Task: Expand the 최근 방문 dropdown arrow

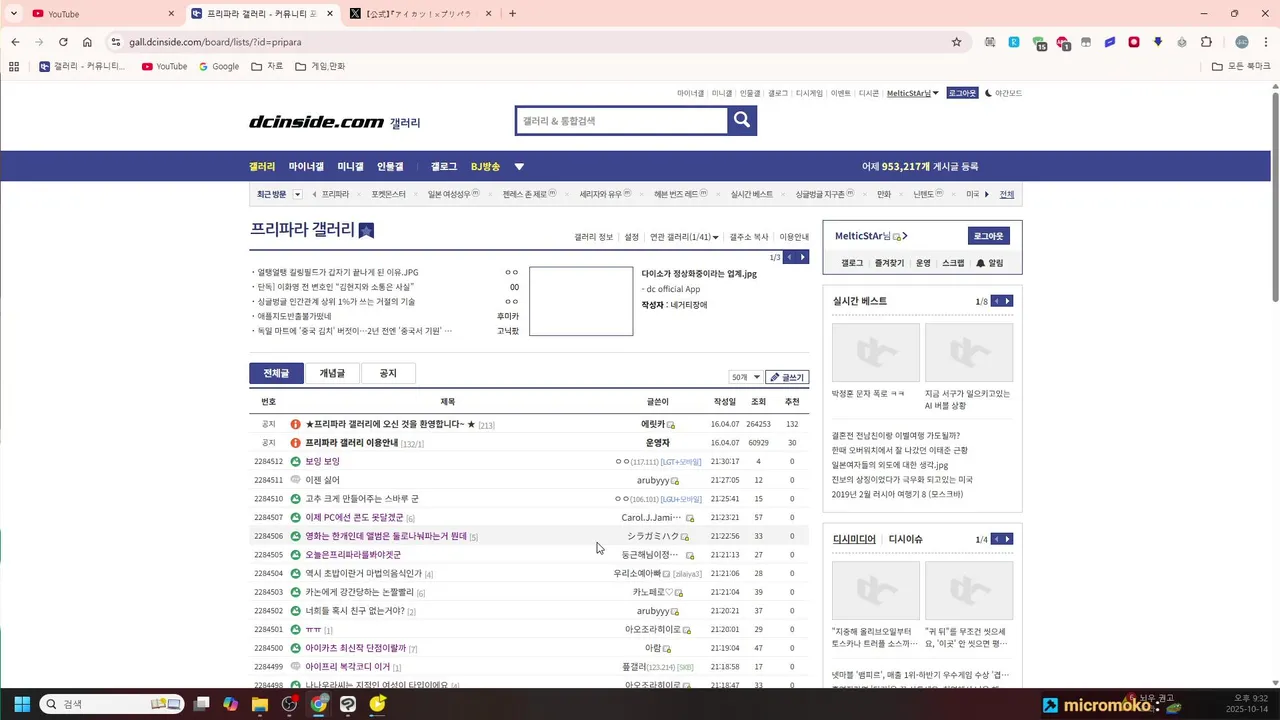Action: [x=297, y=194]
